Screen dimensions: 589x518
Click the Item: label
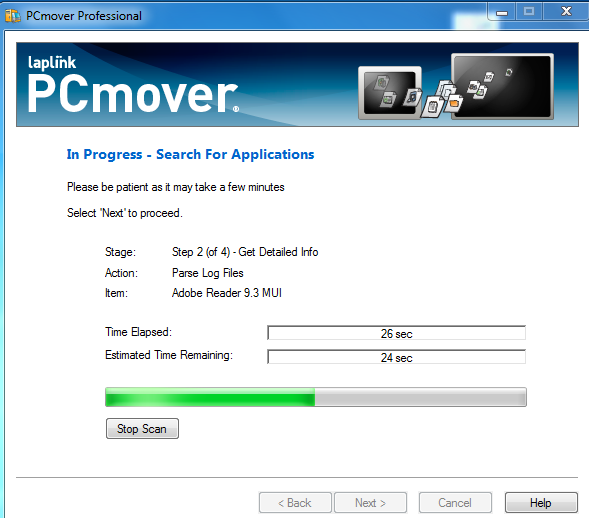coord(116,293)
